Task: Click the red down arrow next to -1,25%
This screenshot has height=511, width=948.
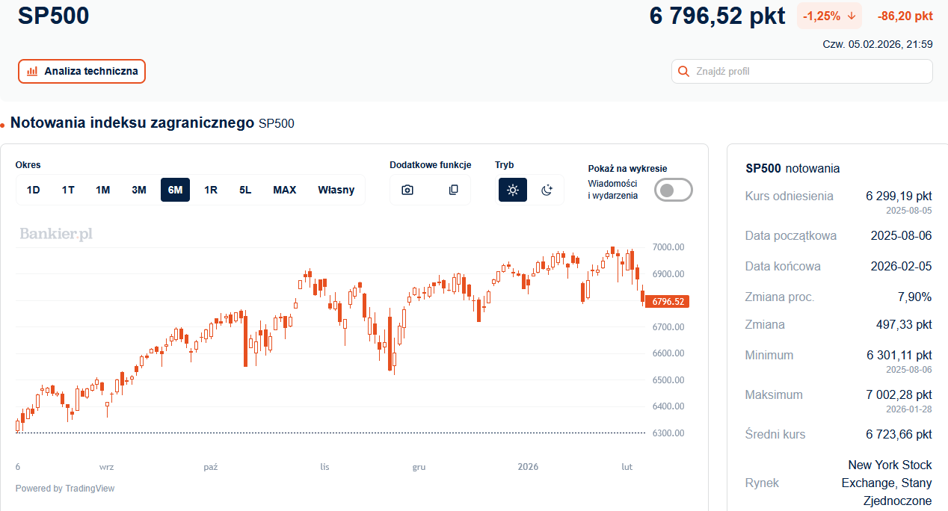Action: 851,16
